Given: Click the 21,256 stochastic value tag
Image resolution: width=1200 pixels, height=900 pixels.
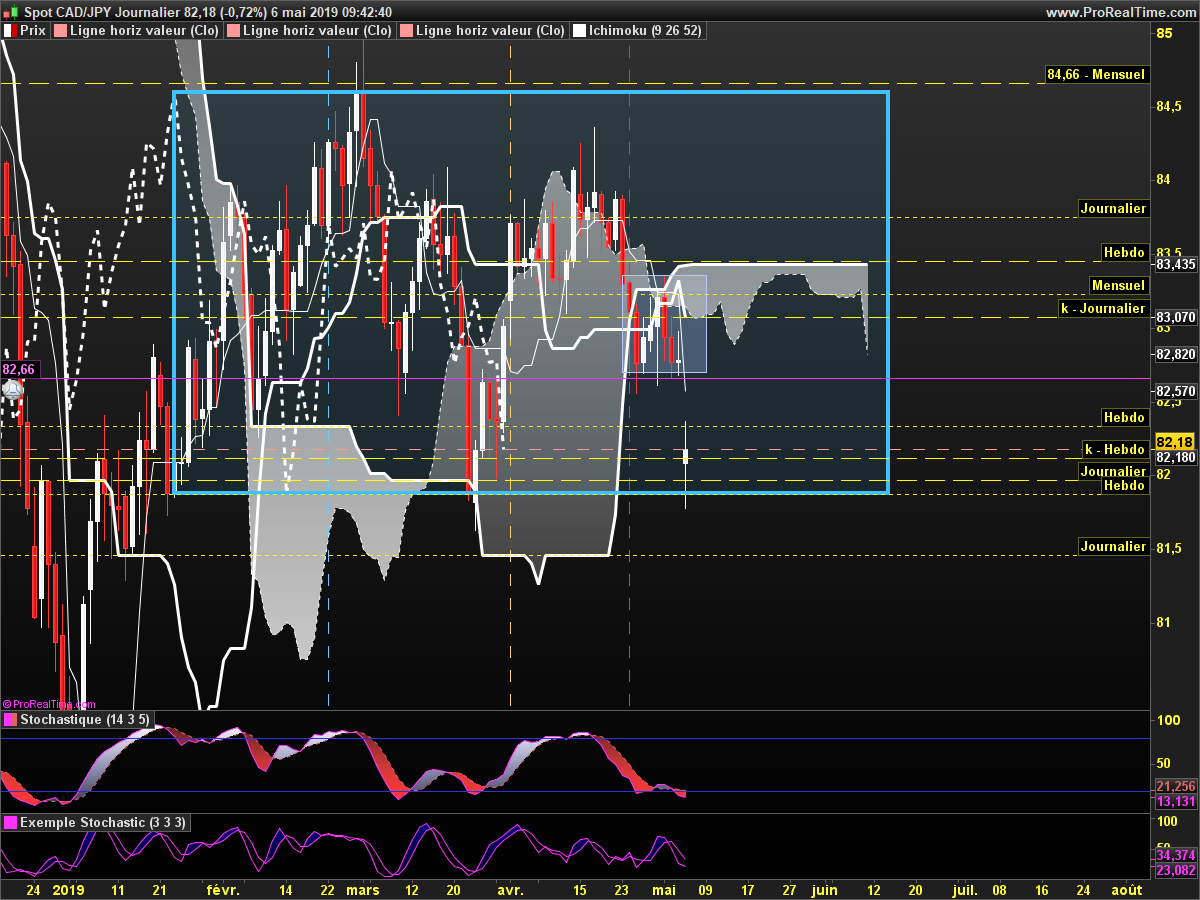Looking at the screenshot, I should tap(1175, 786).
